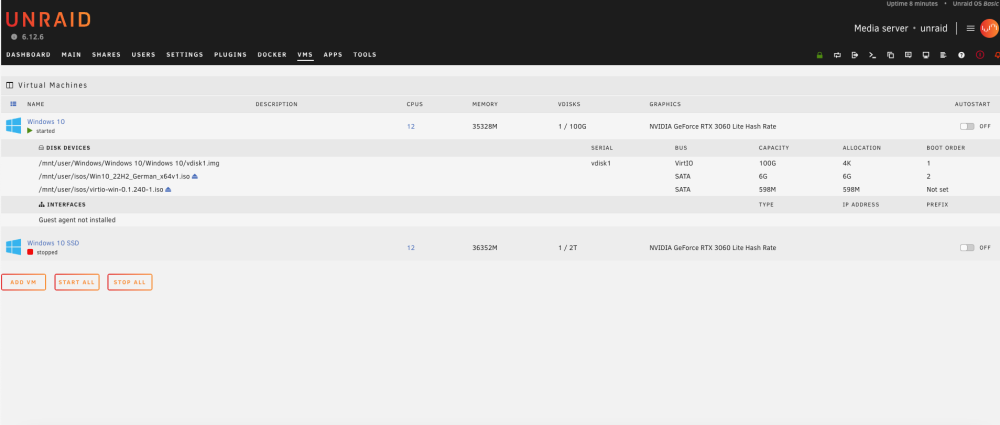Toggle autostart for Windows 10 VM

point(967,126)
